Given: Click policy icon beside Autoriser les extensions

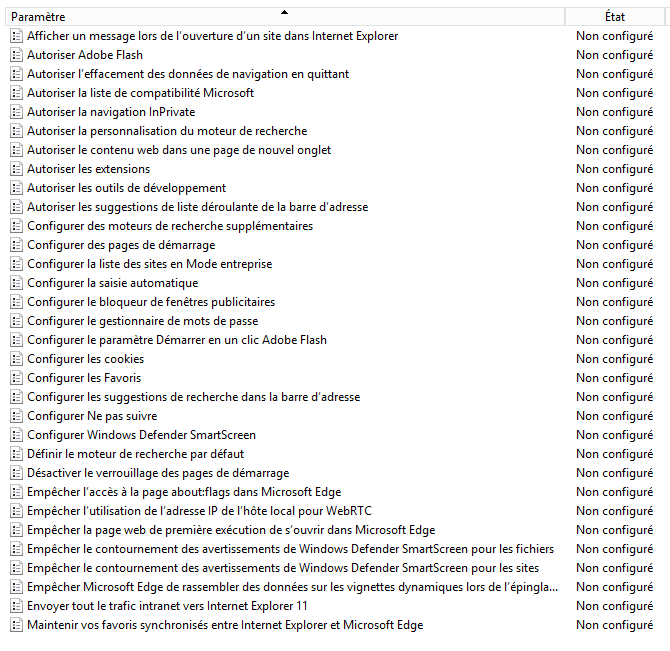Looking at the screenshot, I should (x=16, y=169).
